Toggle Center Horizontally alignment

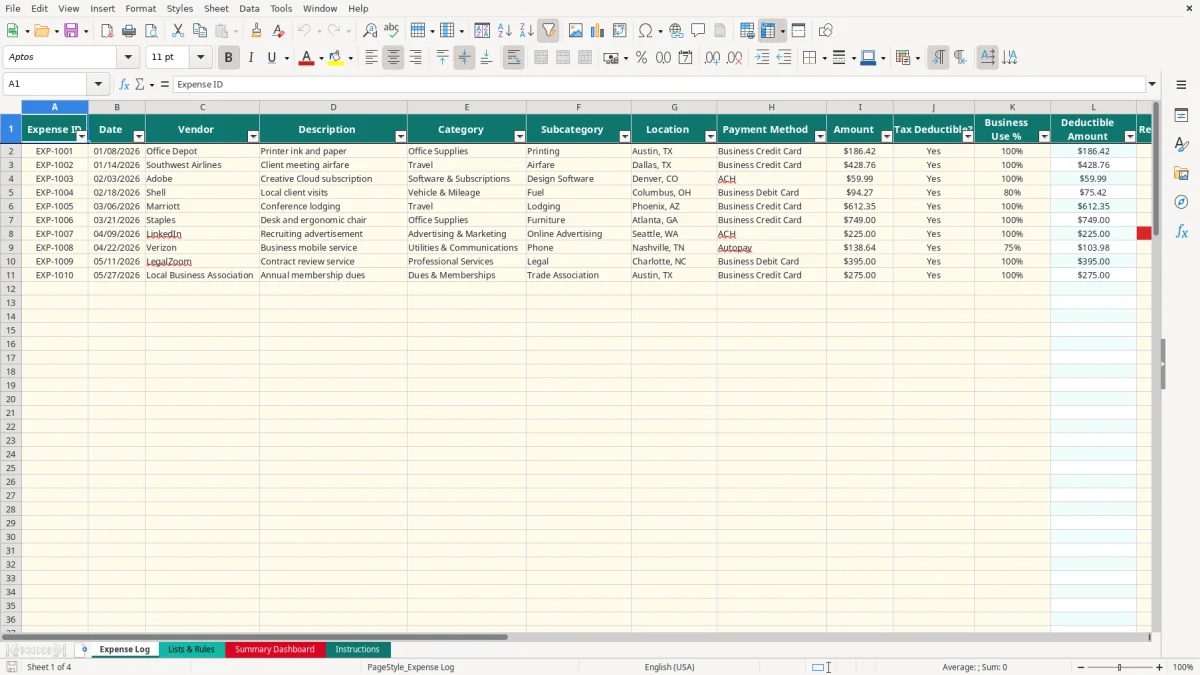click(x=393, y=58)
